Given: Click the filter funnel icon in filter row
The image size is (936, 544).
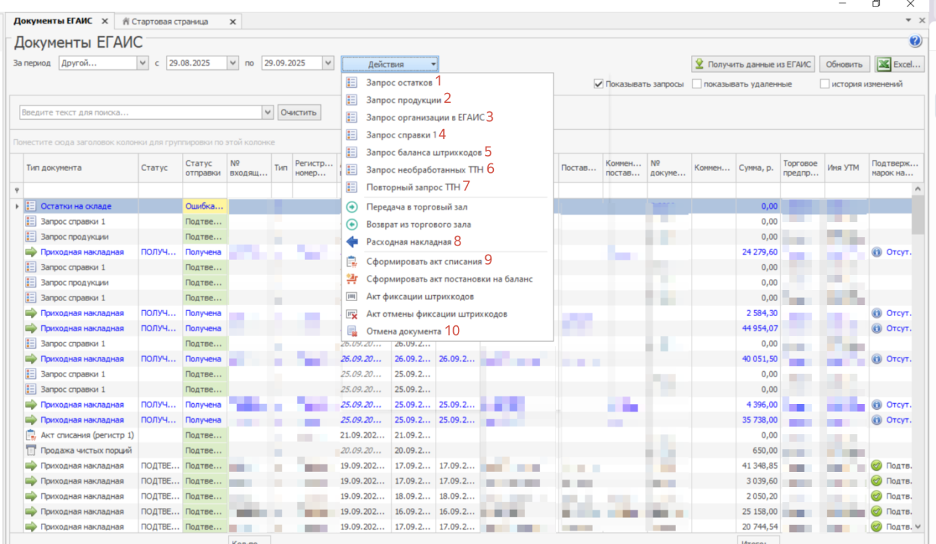Looking at the screenshot, I should pos(17,190).
